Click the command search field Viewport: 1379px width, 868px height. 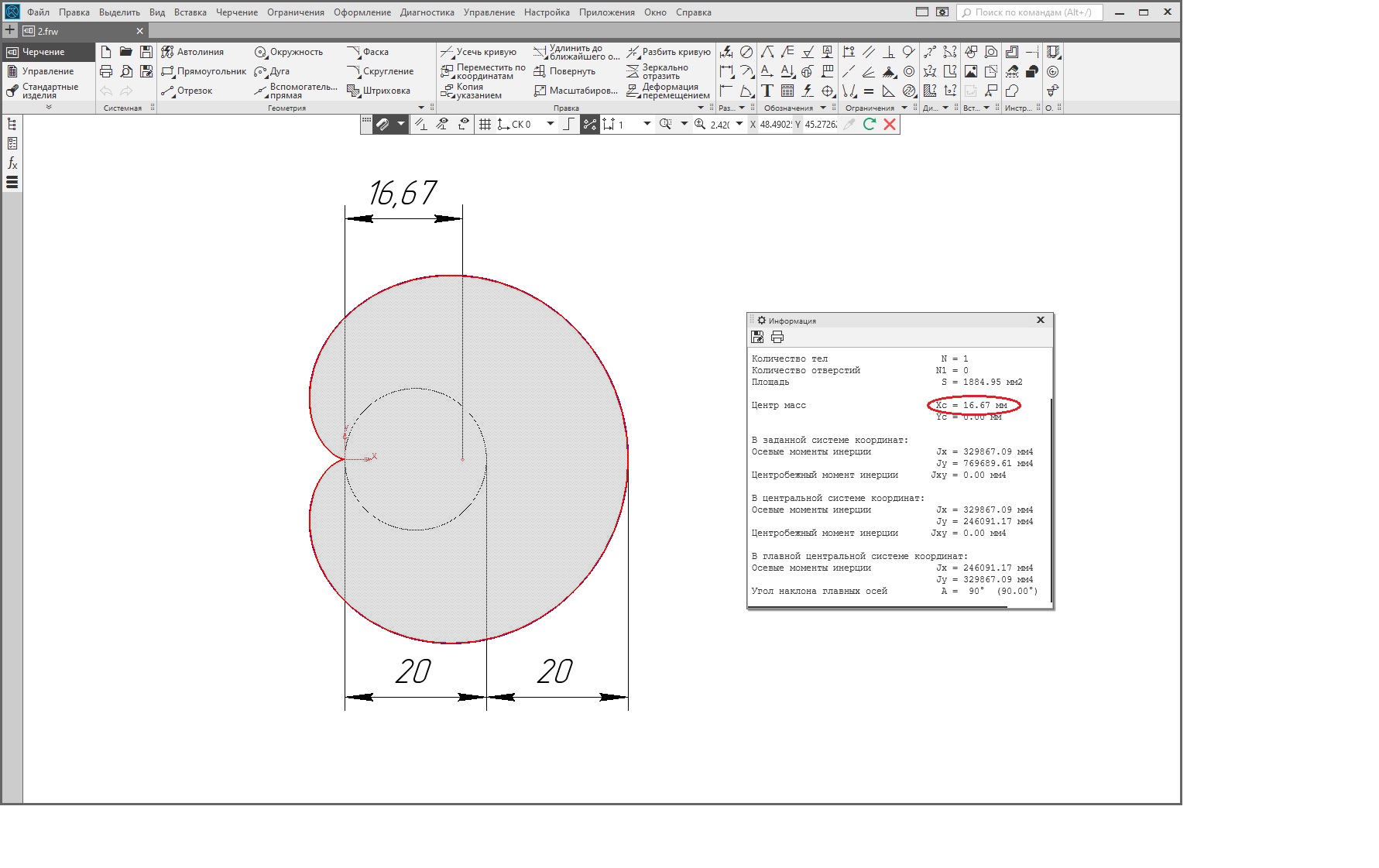click(1030, 12)
